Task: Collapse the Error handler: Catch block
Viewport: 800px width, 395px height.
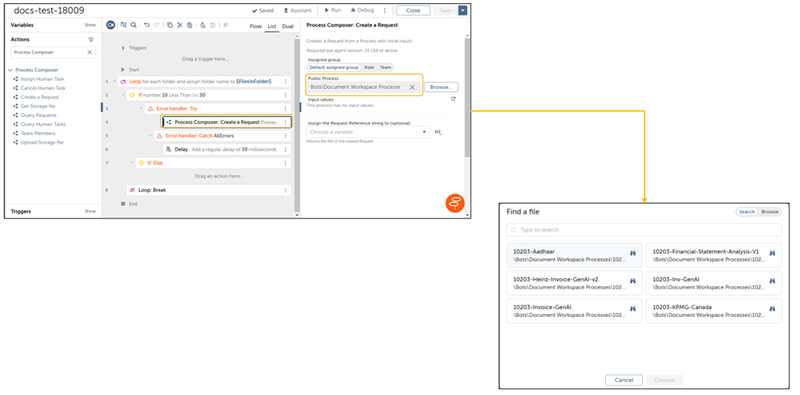Action: tap(150, 136)
